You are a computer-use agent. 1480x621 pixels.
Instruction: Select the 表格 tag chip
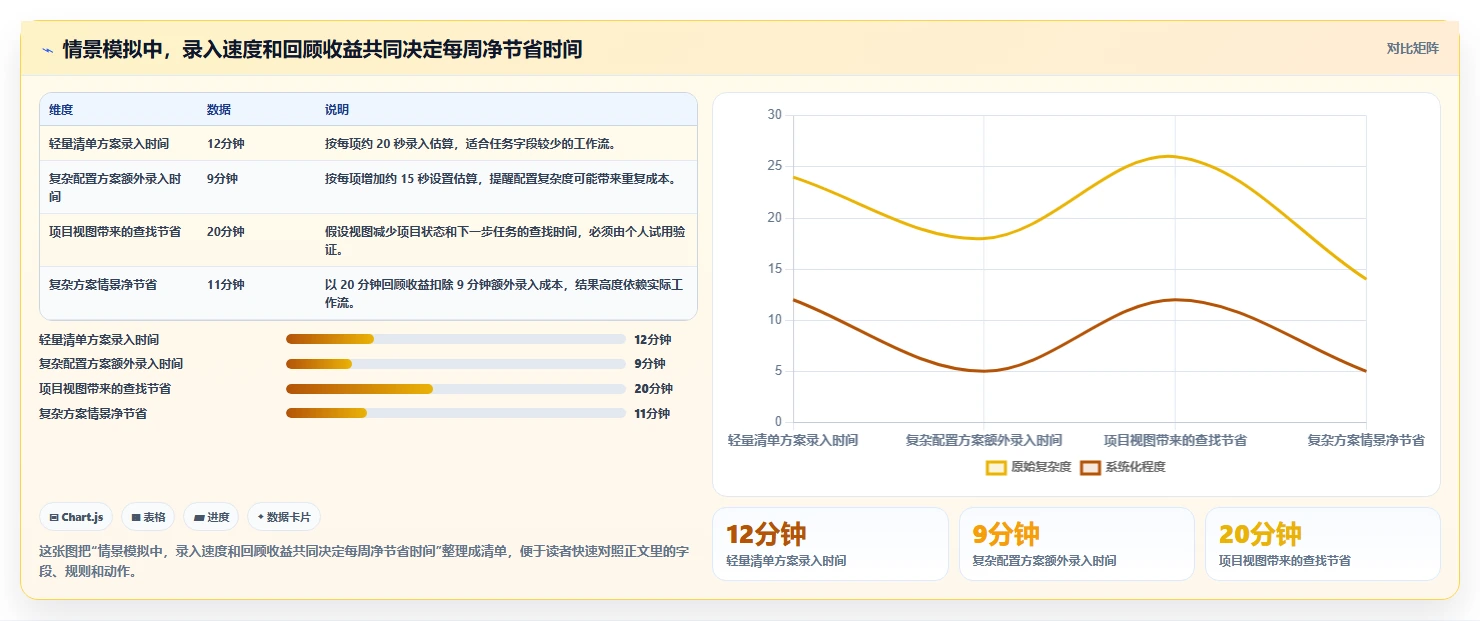(x=148, y=517)
